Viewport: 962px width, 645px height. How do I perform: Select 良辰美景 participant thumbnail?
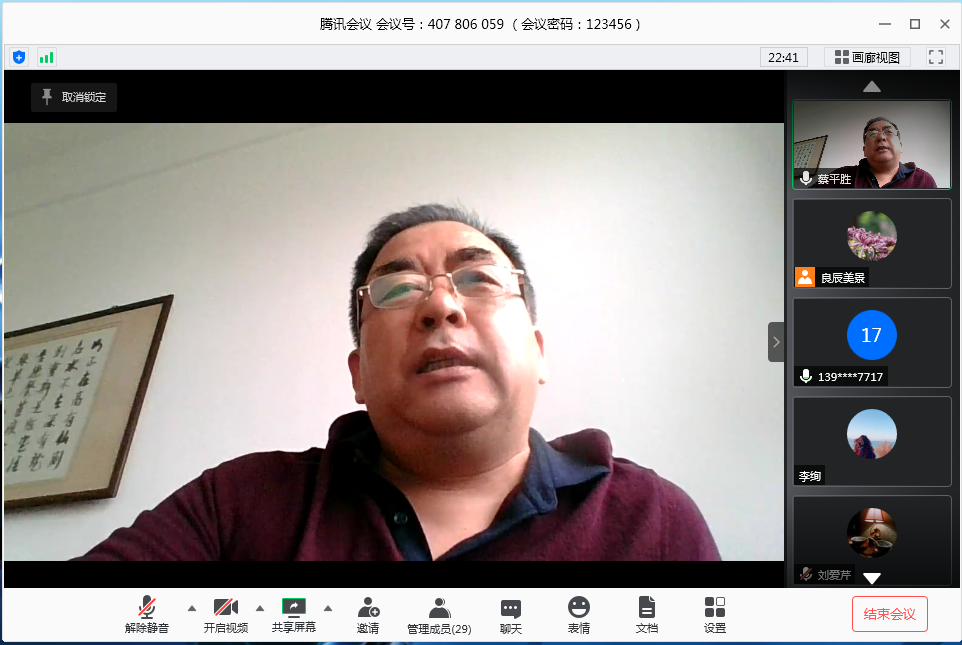coord(872,243)
